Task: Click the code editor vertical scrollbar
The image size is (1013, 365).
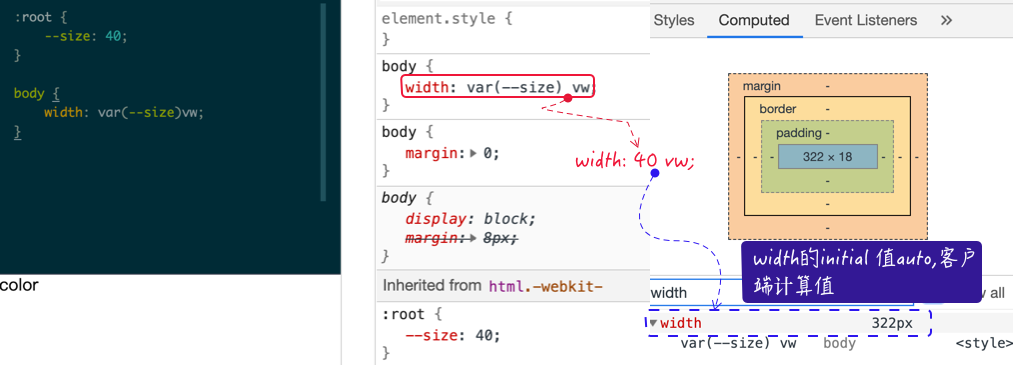Action: (324, 102)
